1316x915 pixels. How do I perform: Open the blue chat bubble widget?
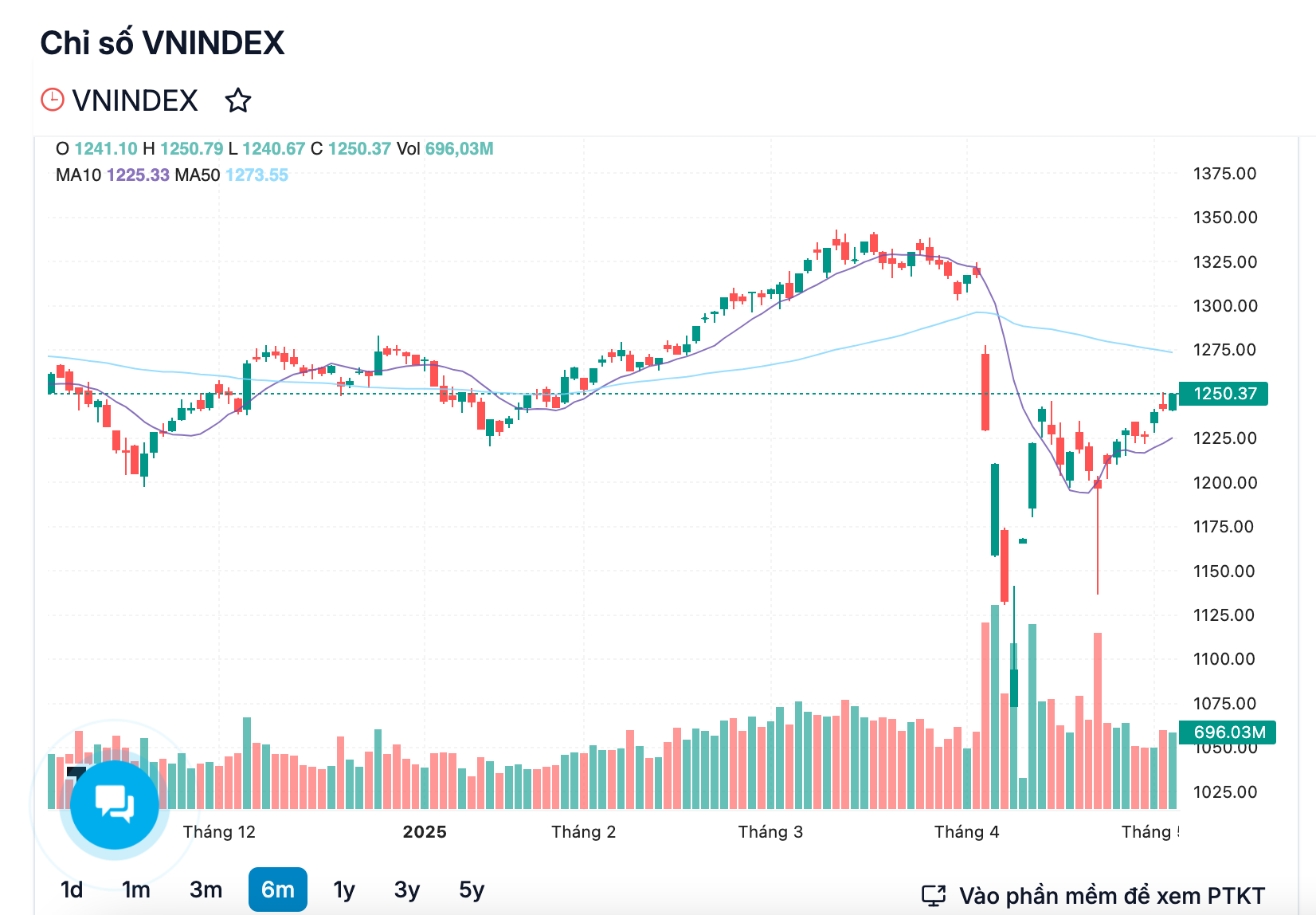(x=115, y=804)
